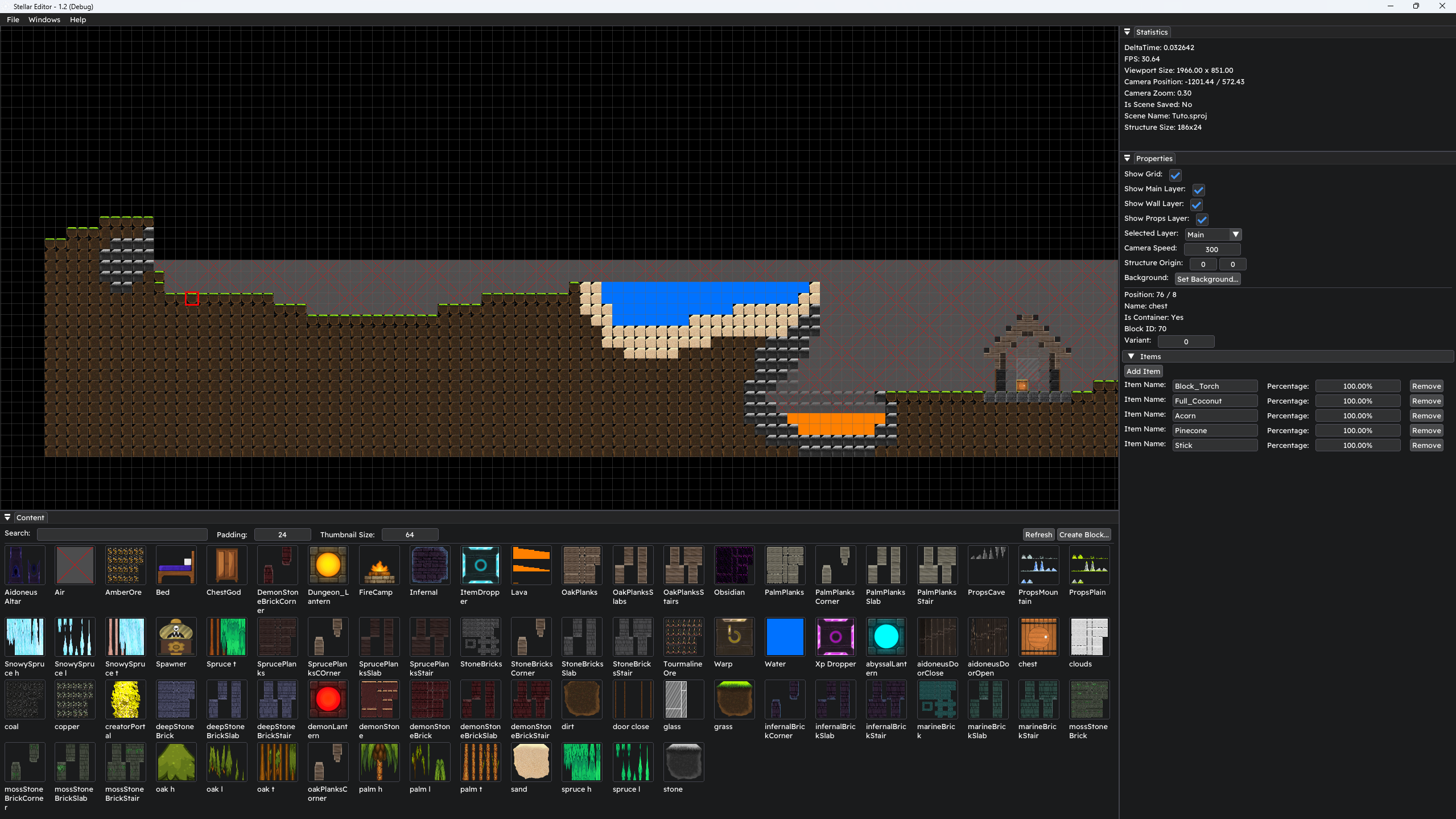Click Refresh in the Content panel
The image size is (1456, 819).
(1038, 535)
